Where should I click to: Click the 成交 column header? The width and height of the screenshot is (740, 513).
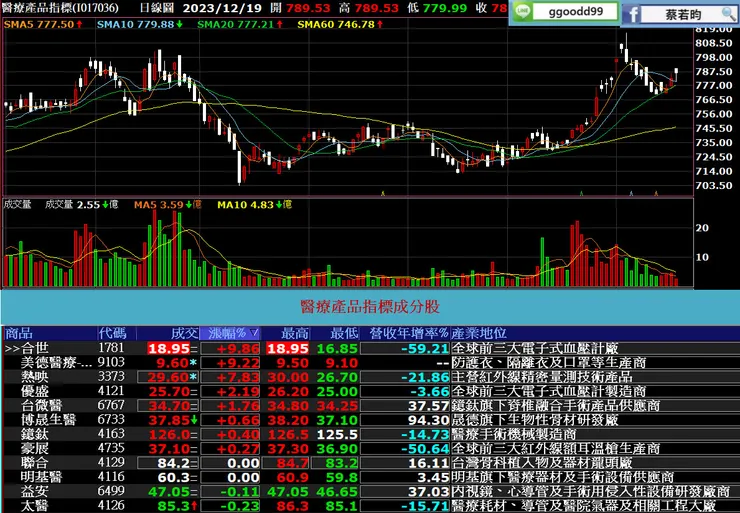click(x=184, y=333)
